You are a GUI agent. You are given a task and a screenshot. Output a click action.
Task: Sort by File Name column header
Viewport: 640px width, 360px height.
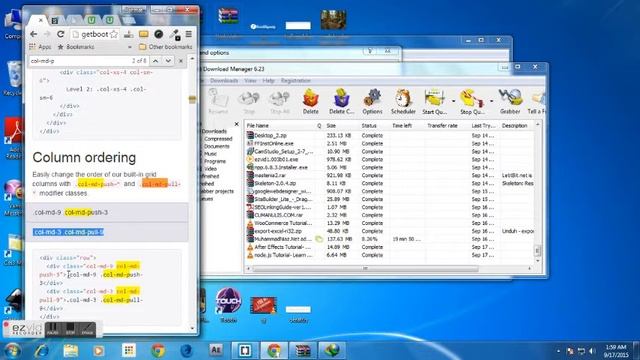point(280,126)
